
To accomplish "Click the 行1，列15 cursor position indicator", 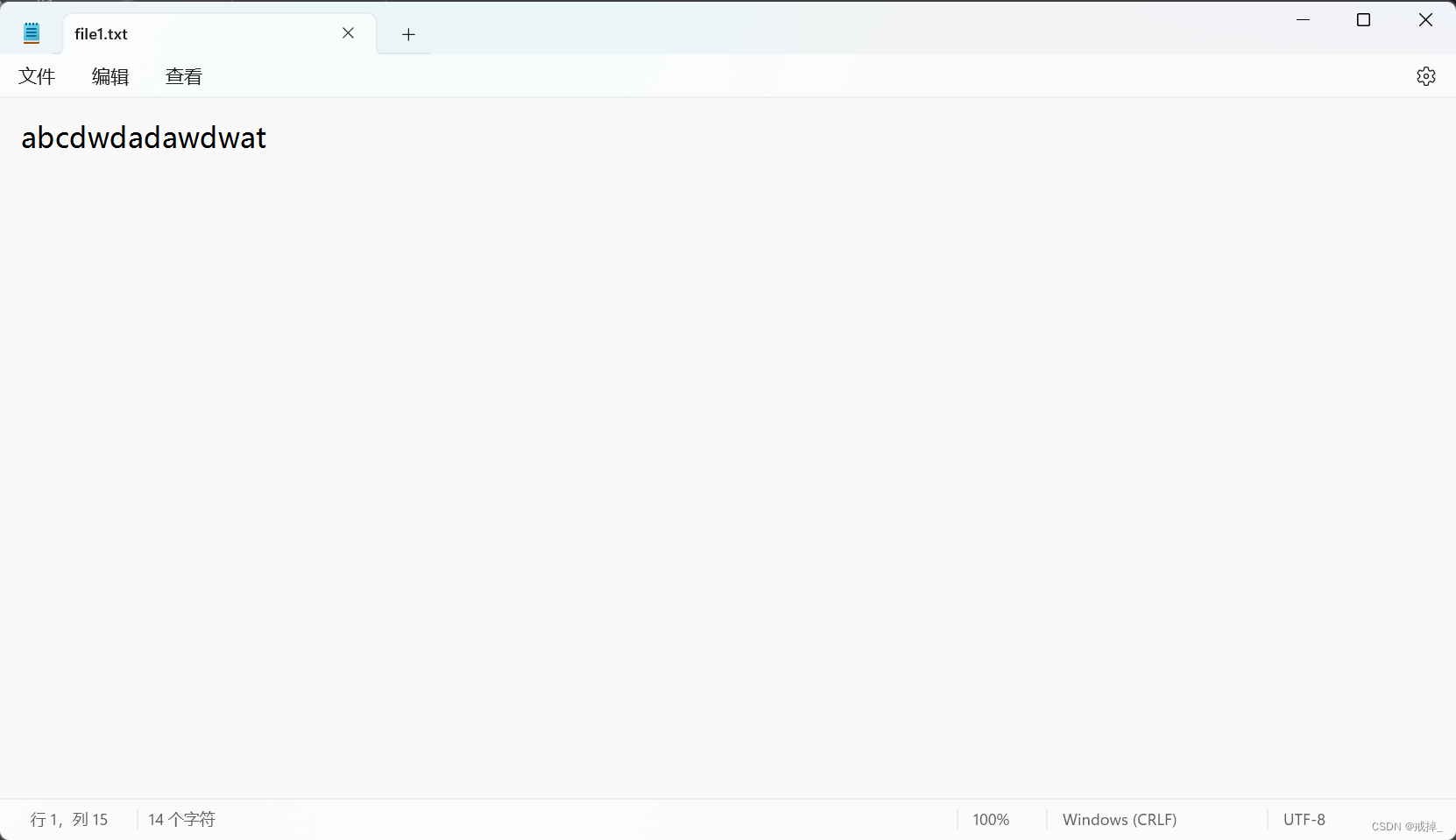I will (x=68, y=819).
